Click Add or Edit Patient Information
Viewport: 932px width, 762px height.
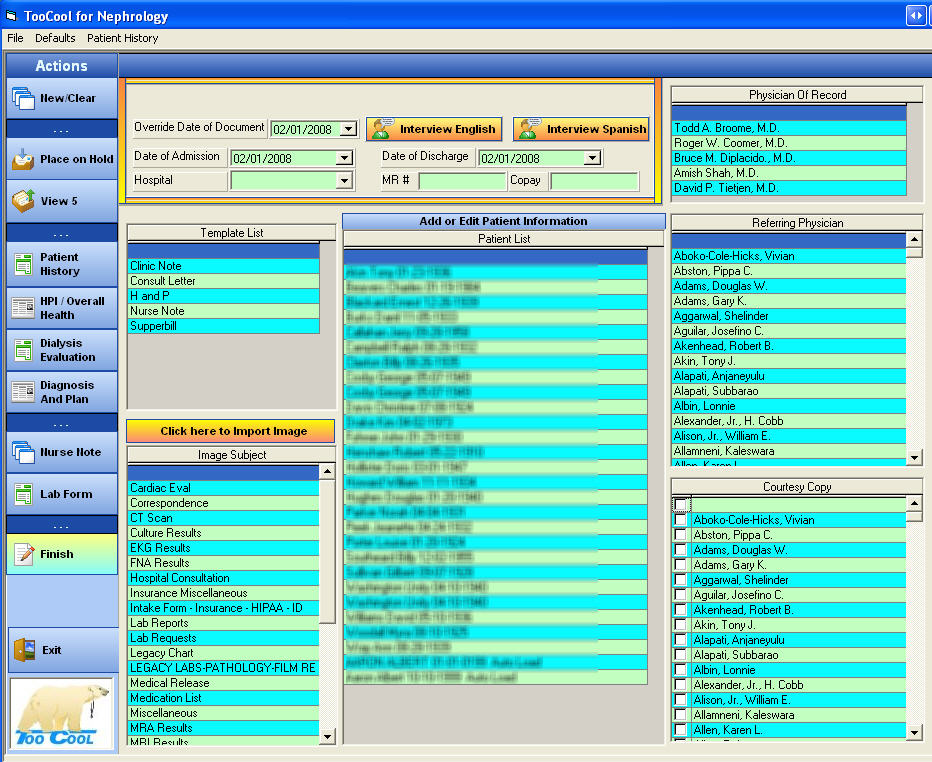click(x=503, y=221)
